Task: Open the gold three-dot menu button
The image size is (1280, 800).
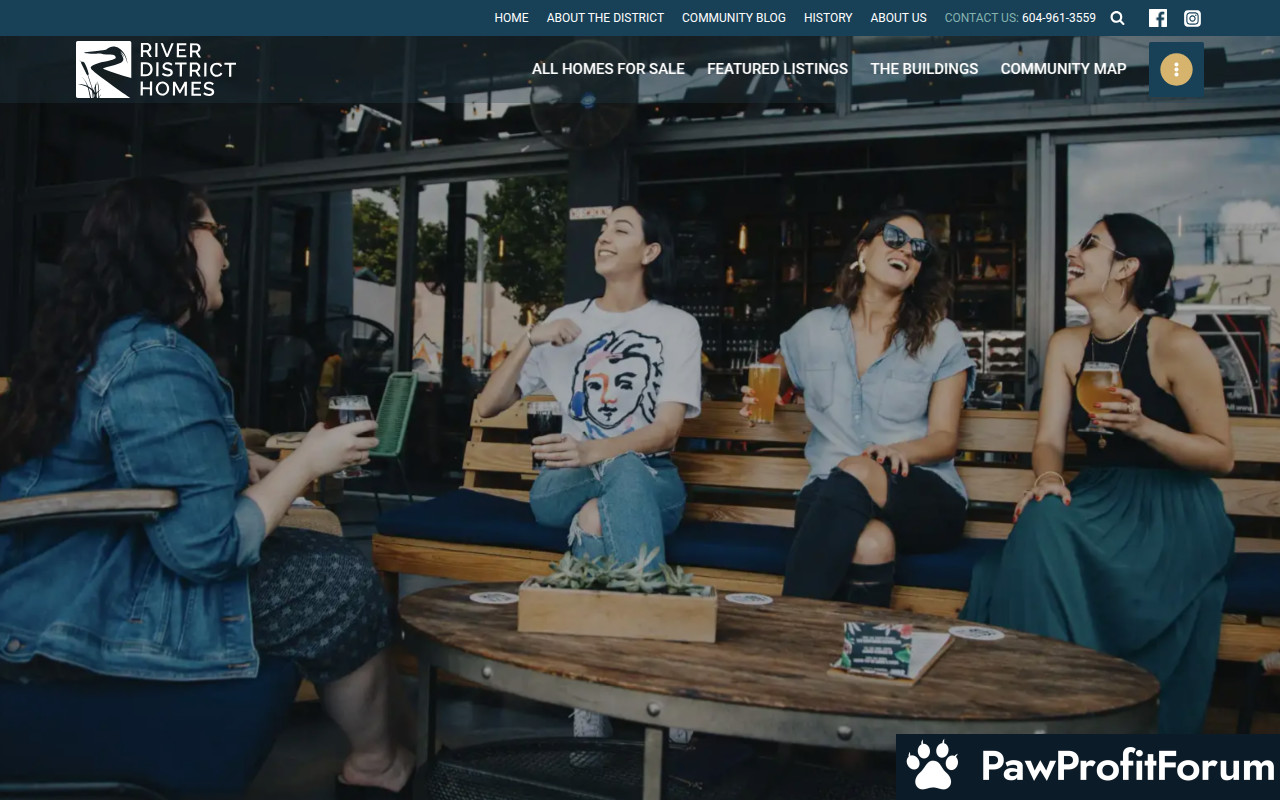Action: [x=1176, y=69]
